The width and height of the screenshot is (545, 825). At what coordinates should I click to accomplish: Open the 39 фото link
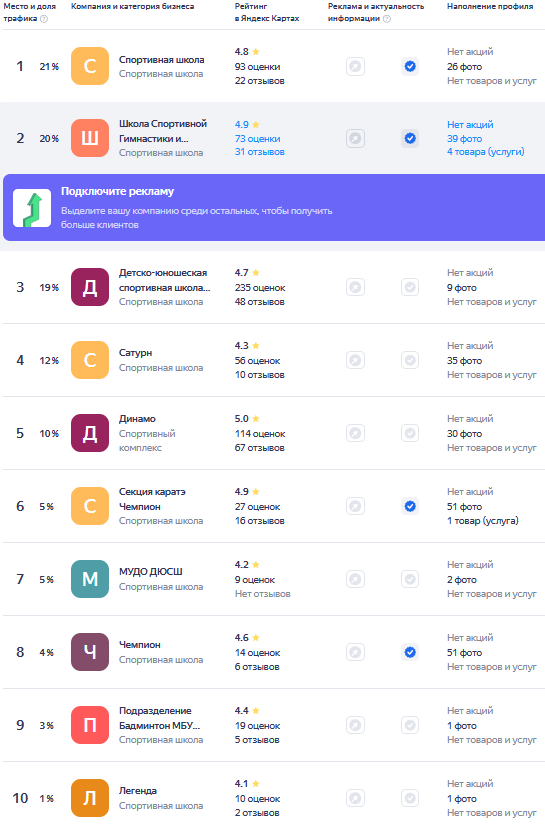(x=465, y=139)
